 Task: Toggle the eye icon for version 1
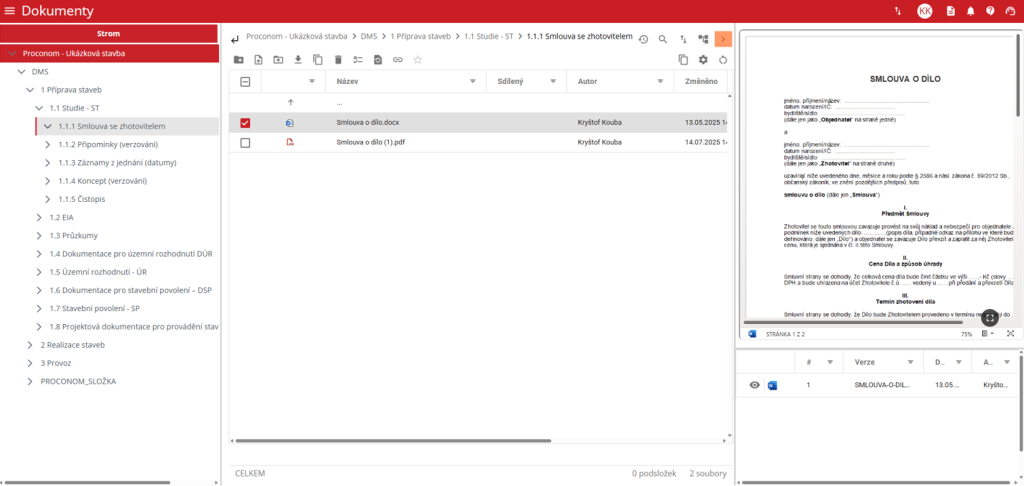coord(754,385)
